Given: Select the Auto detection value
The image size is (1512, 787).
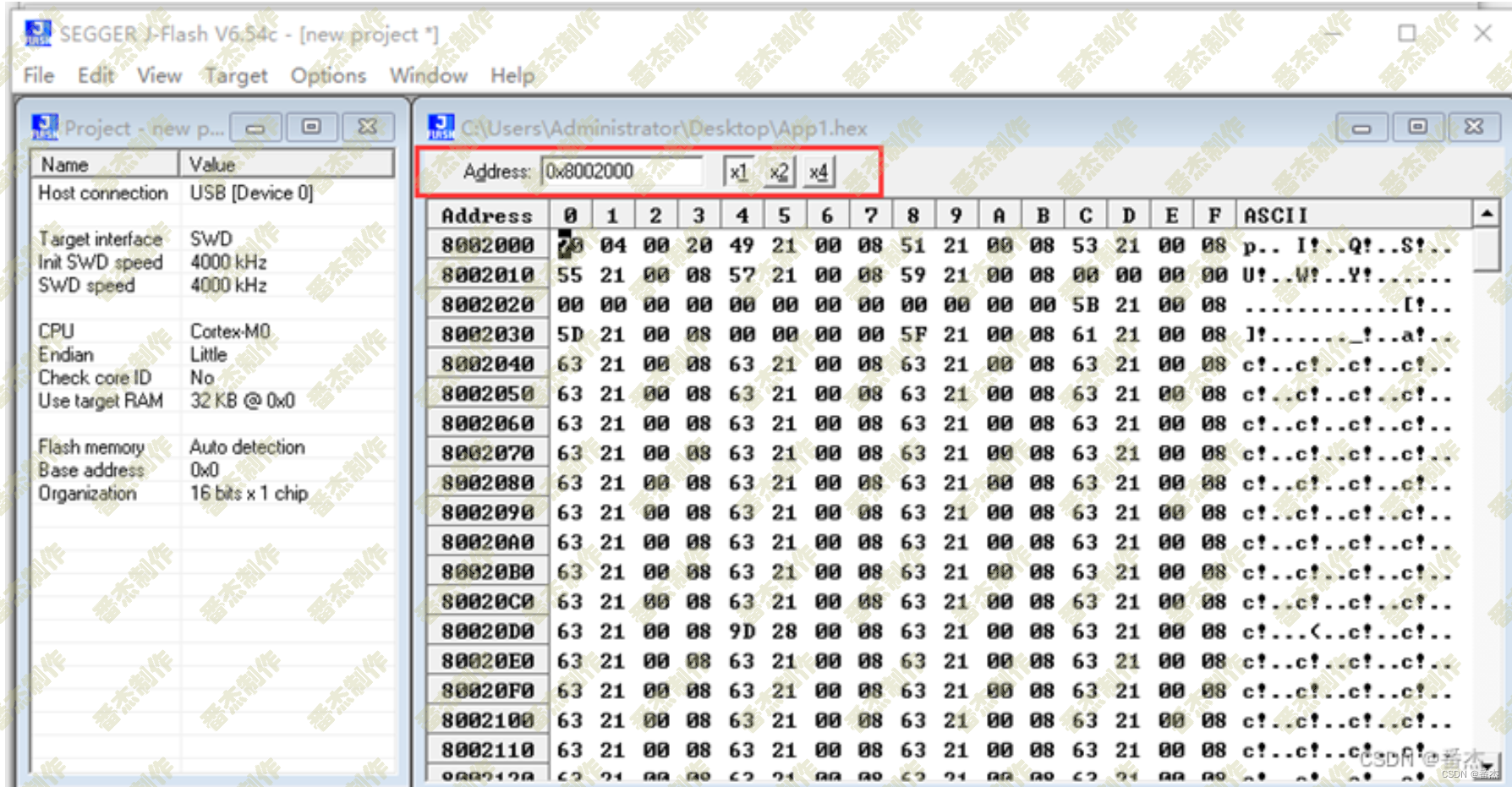Looking at the screenshot, I should (247, 446).
